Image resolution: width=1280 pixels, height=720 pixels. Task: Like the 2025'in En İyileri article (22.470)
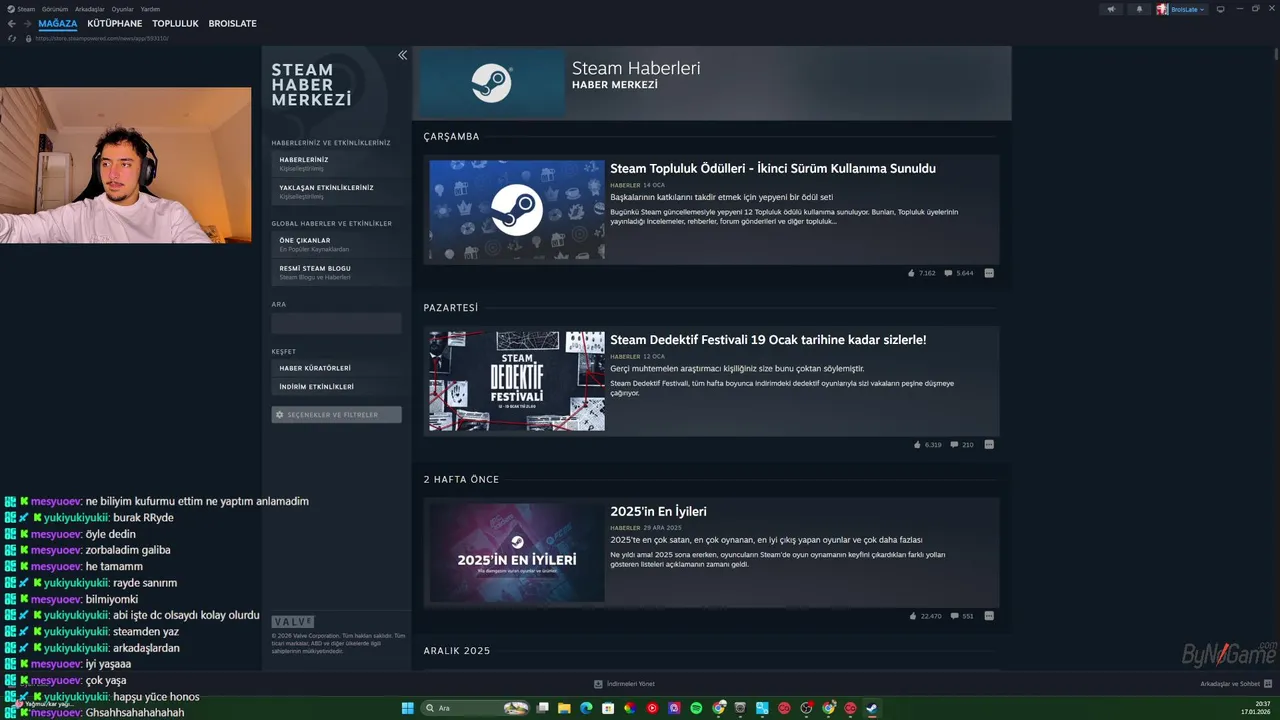[x=925, y=616]
